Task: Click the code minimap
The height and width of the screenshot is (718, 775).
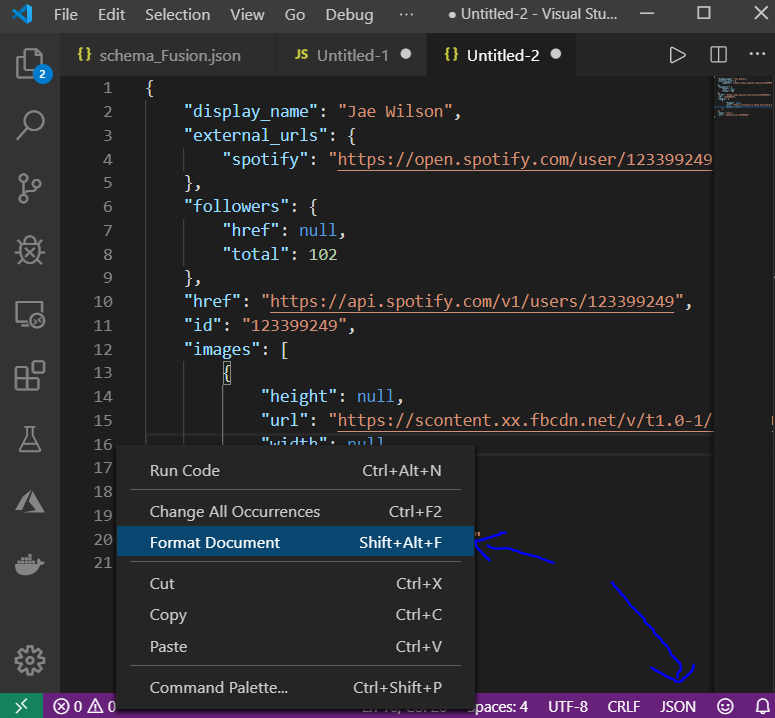Action: click(x=743, y=97)
